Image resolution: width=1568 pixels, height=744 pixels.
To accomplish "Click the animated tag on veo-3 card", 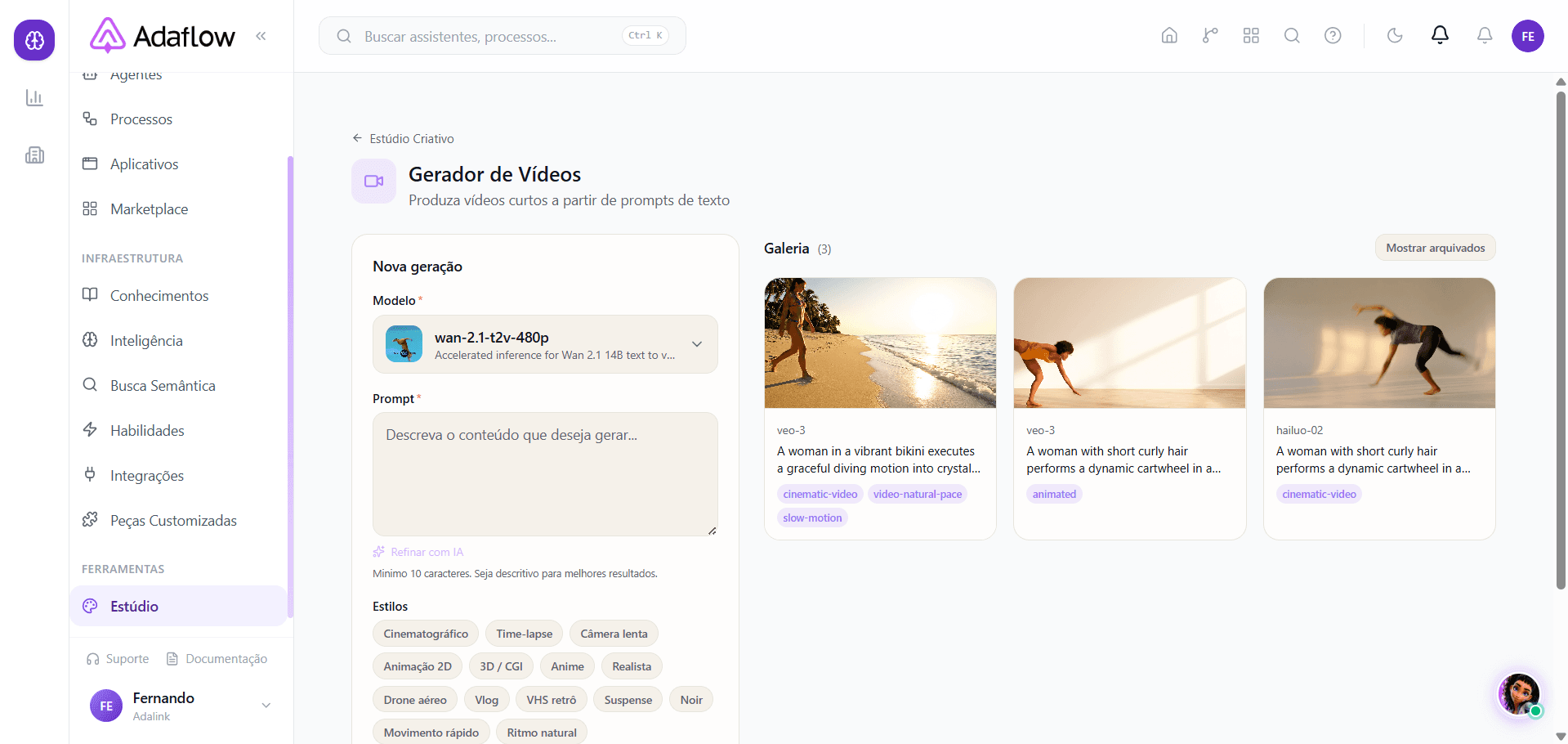I will point(1054,494).
